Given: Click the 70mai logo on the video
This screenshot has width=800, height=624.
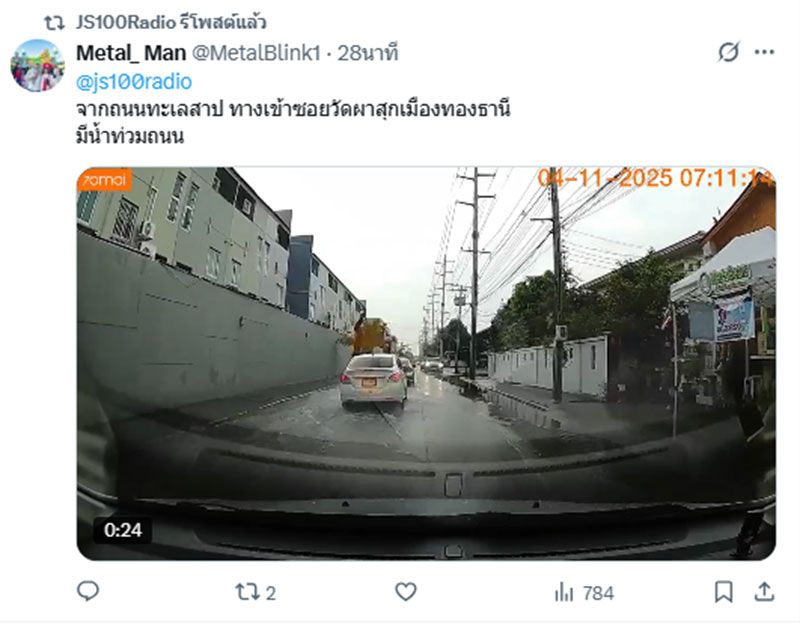Looking at the screenshot, I should click(104, 180).
